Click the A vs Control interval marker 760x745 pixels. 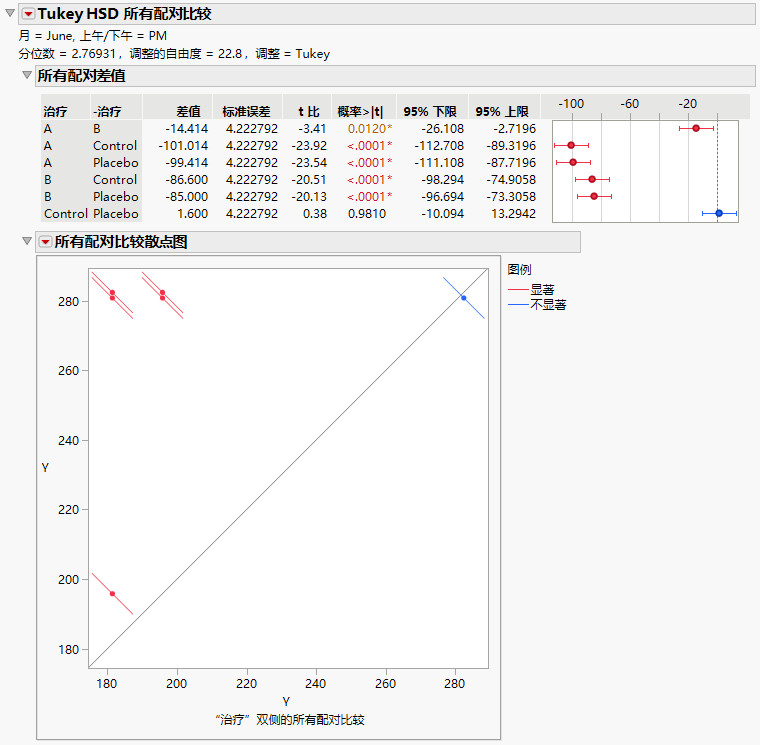571,145
